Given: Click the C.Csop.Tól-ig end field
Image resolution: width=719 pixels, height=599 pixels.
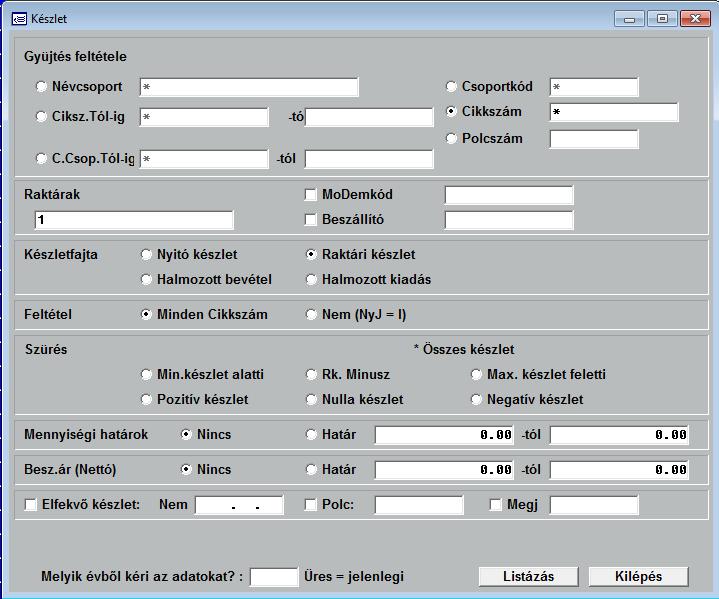Looking at the screenshot, I should (x=369, y=159).
